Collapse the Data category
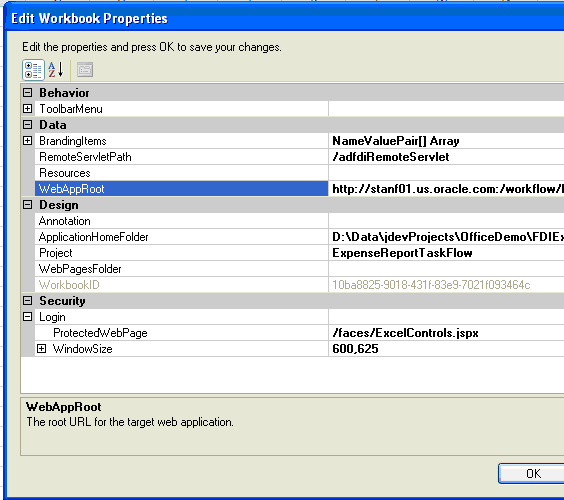The height and width of the screenshot is (500, 564). tap(27, 125)
